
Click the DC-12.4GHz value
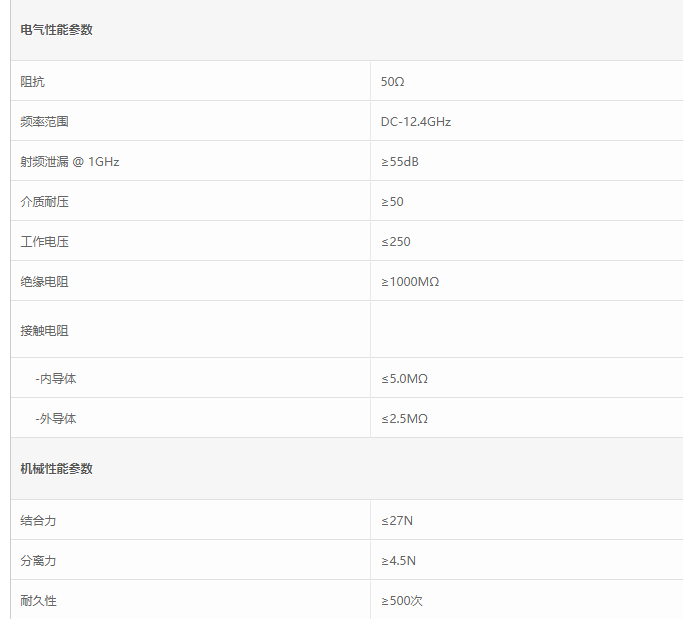pos(416,122)
